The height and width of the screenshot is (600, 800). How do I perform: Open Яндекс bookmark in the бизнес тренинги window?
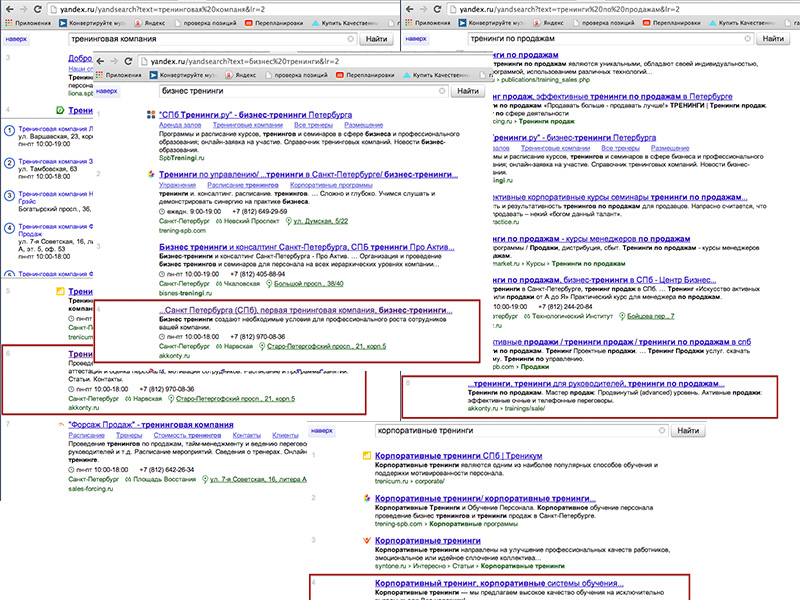pyautogui.click(x=241, y=75)
